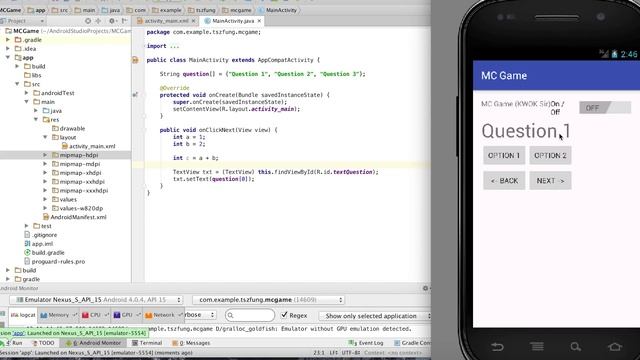
Task: Open the Show only selected application dropdown
Action: pyautogui.click(x=375, y=316)
